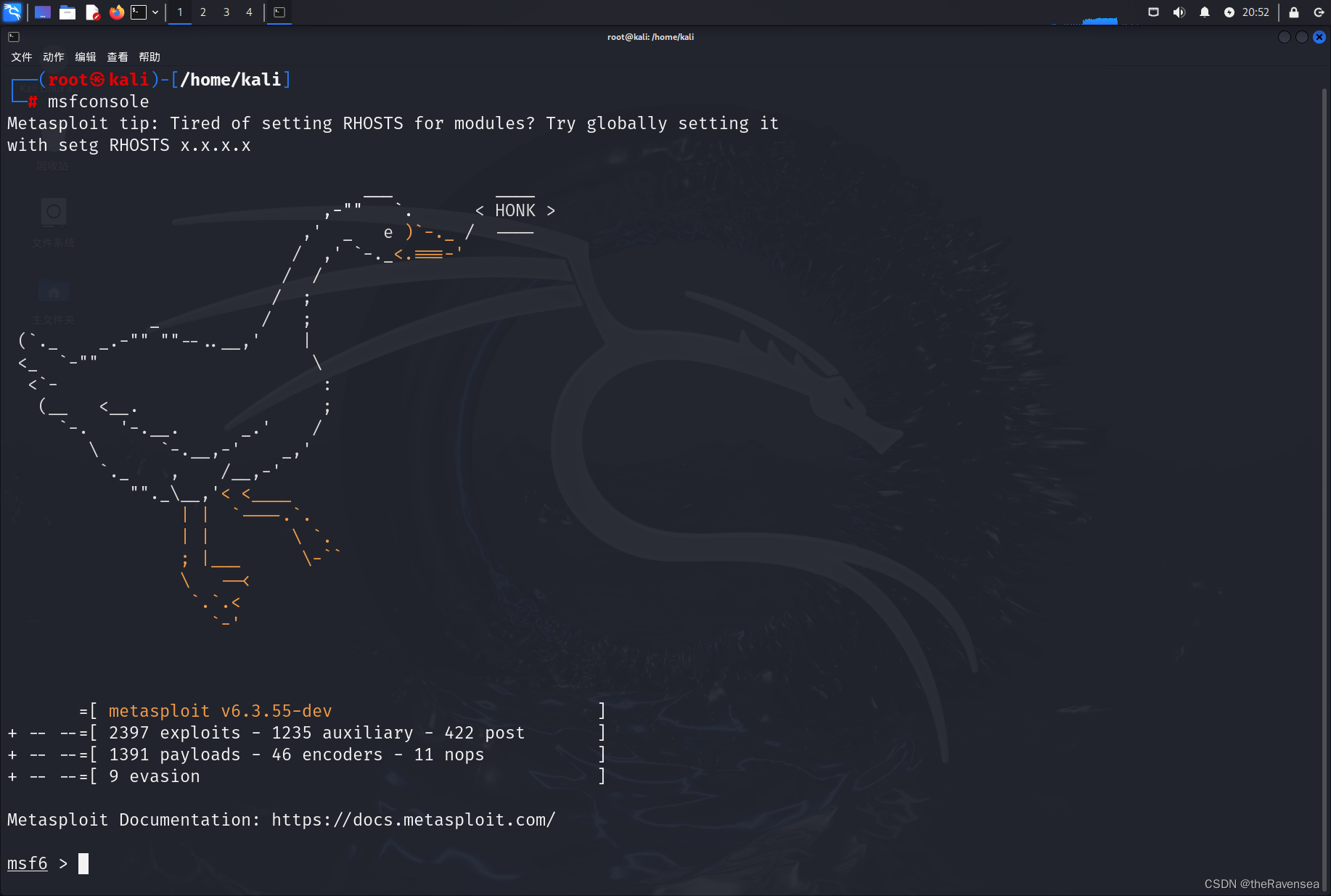The width and height of the screenshot is (1331, 896).
Task: Click the '/home/kali' path in prompt
Action: click(x=231, y=80)
